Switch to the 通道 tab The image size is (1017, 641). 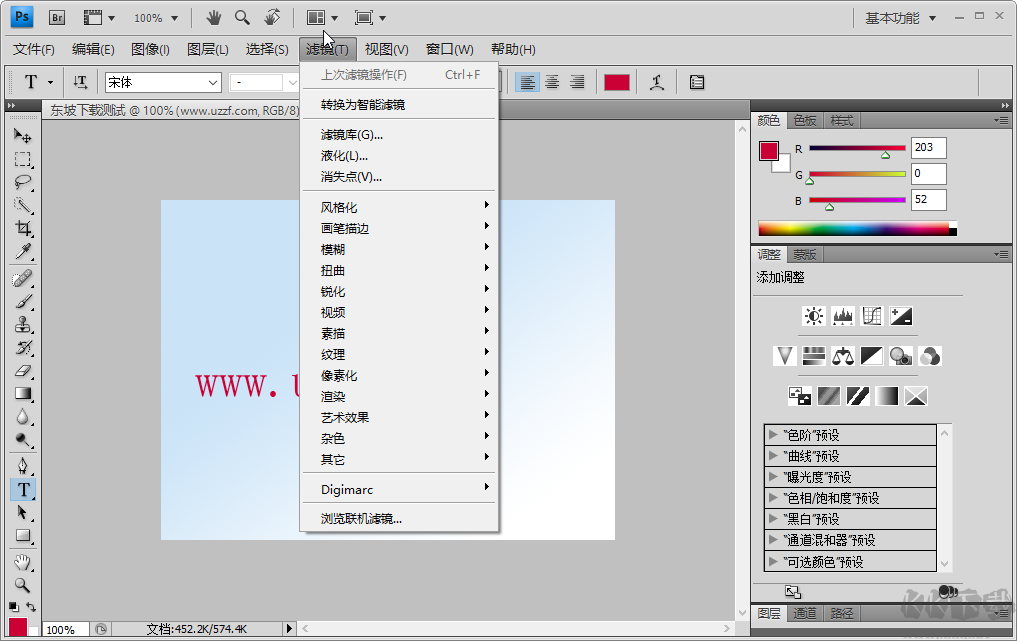(805, 614)
